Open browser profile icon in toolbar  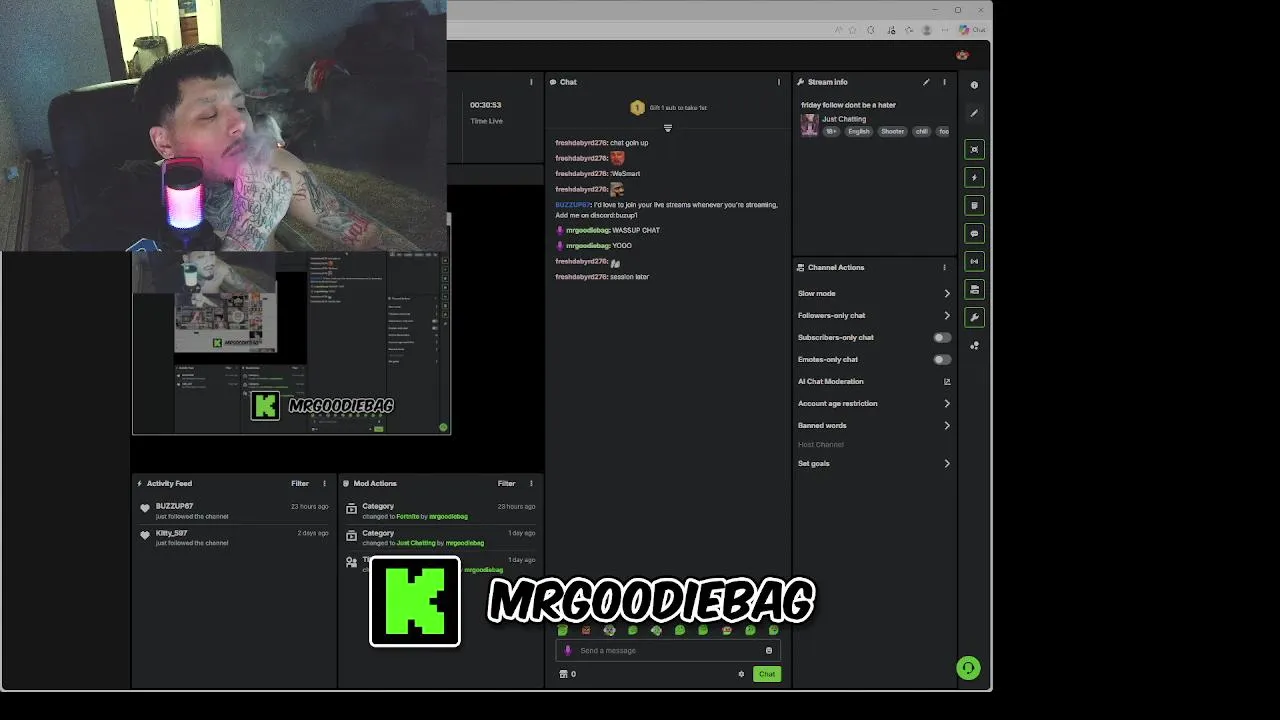click(x=927, y=30)
